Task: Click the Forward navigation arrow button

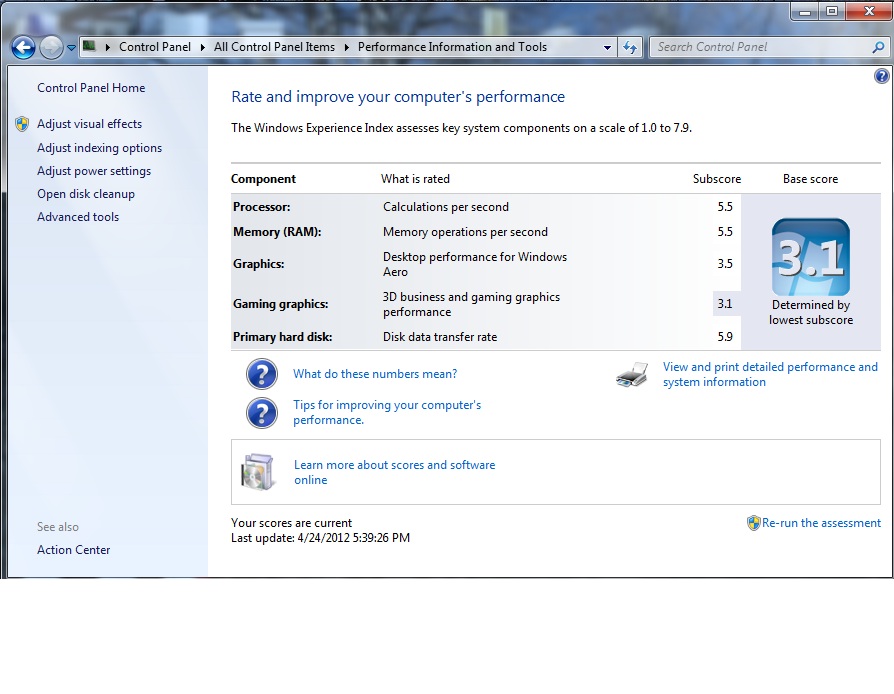Action: click(51, 47)
